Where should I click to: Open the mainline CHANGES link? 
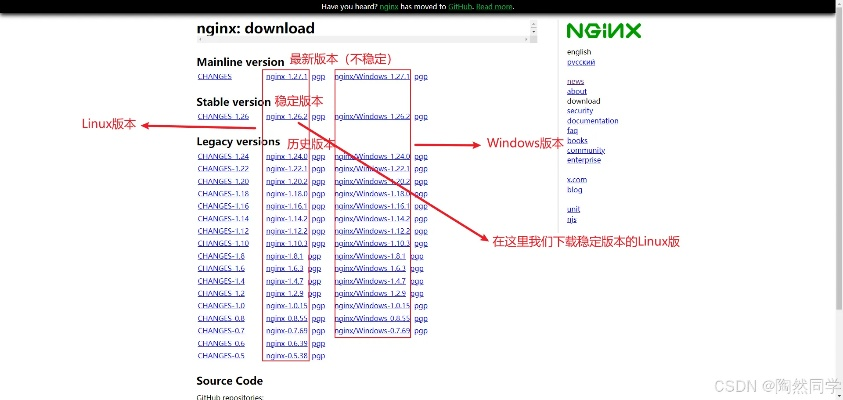pos(215,76)
